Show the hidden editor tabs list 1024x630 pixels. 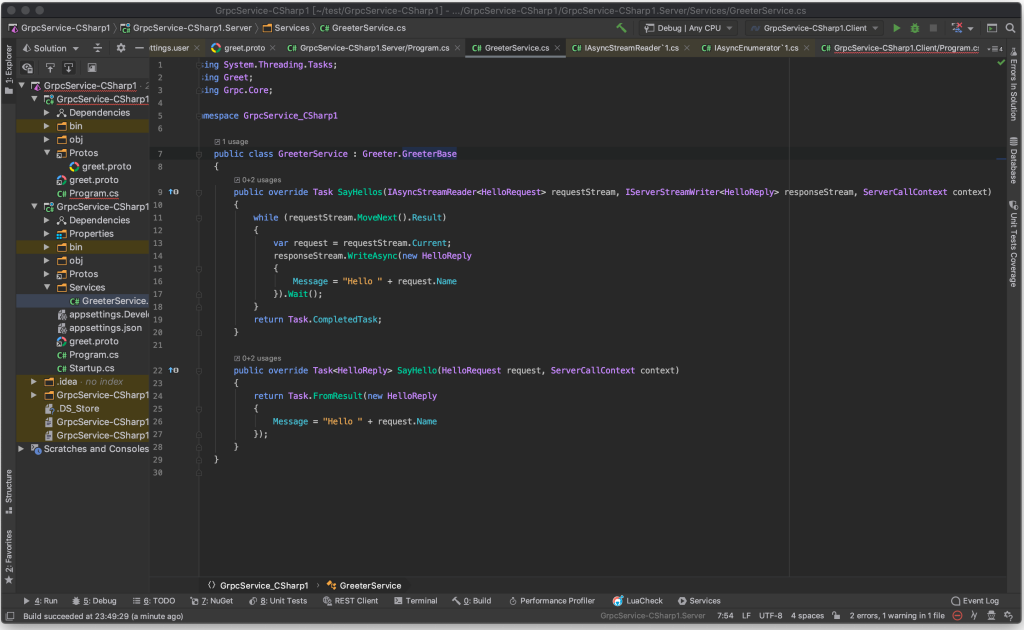click(995, 48)
